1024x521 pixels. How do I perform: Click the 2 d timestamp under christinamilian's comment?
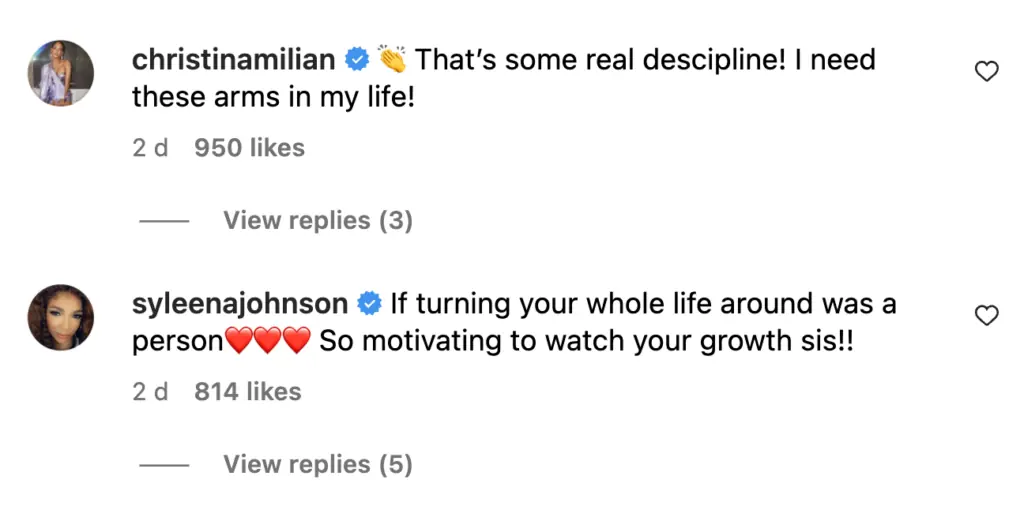click(150, 148)
